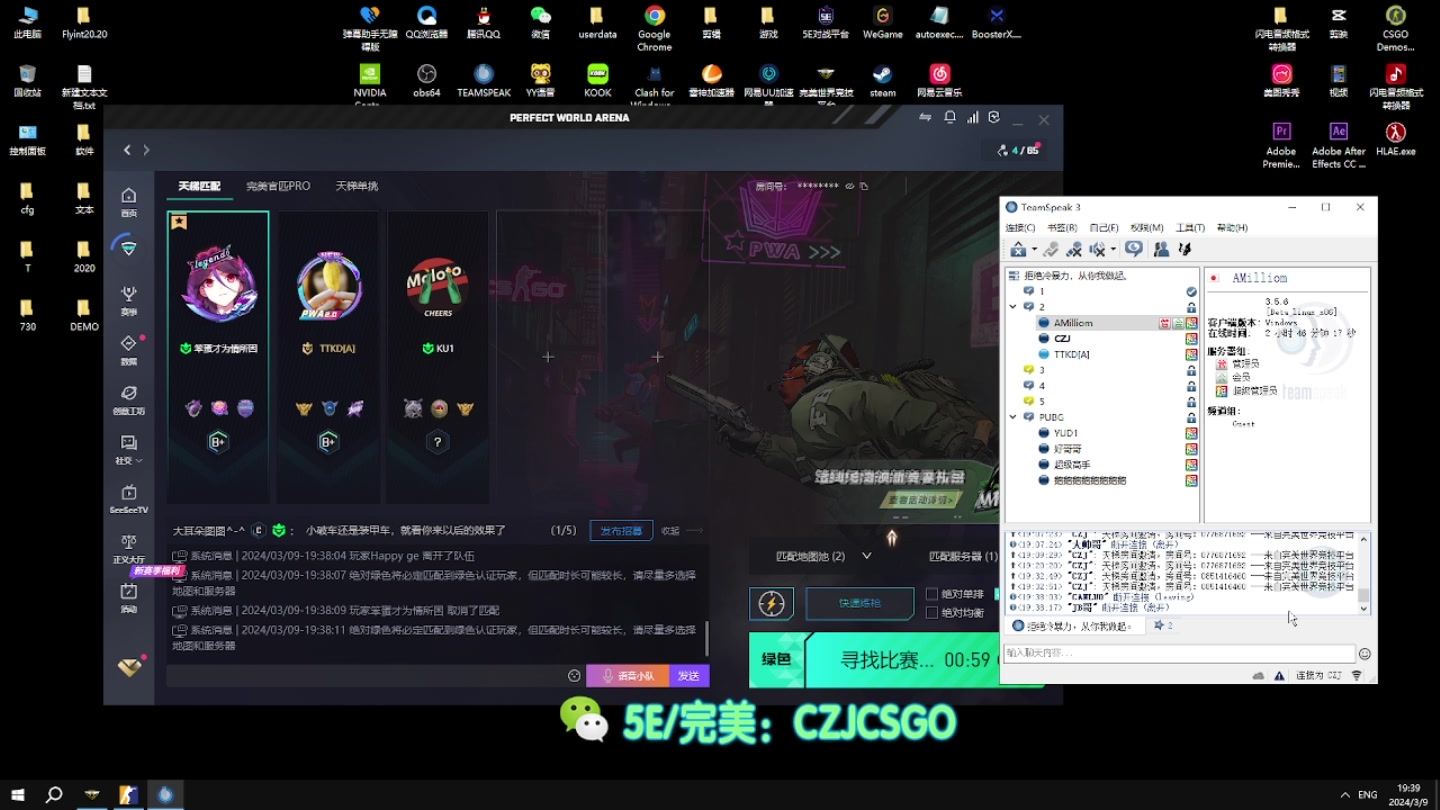This screenshot has width=1440, height=810.
Task: Click the diamond icon at sidebar bottom
Action: [129, 668]
